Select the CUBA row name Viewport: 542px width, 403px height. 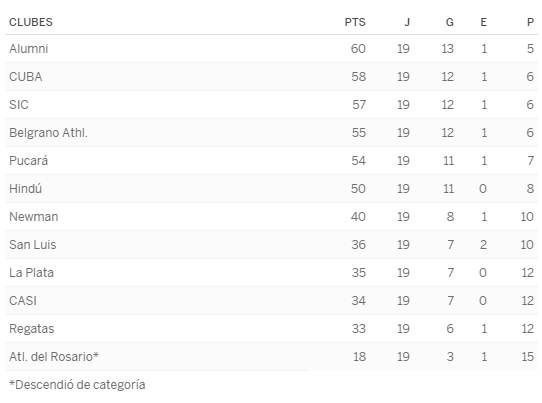pos(26,77)
